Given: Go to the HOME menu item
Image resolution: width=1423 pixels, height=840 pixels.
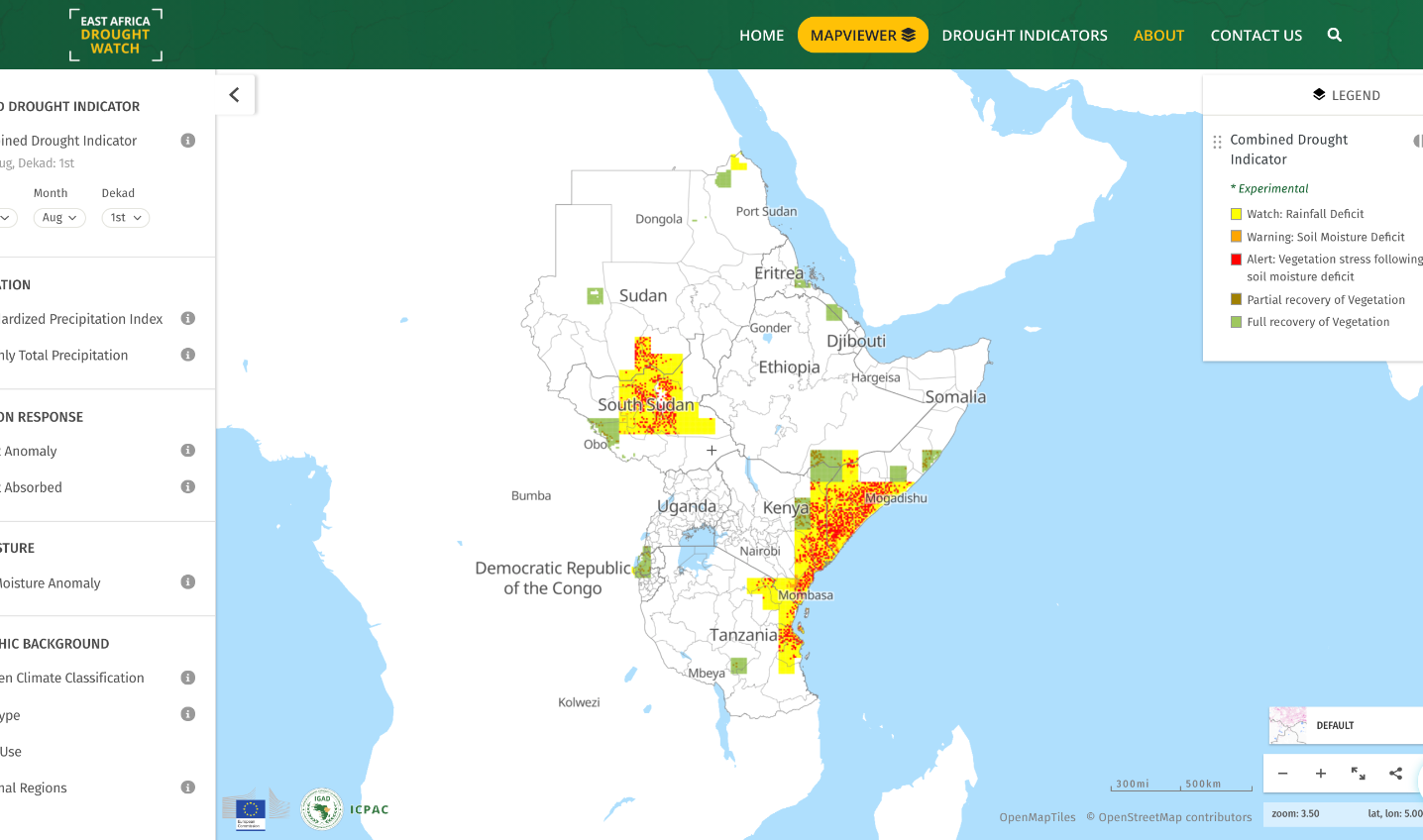Looking at the screenshot, I should tap(761, 35).
